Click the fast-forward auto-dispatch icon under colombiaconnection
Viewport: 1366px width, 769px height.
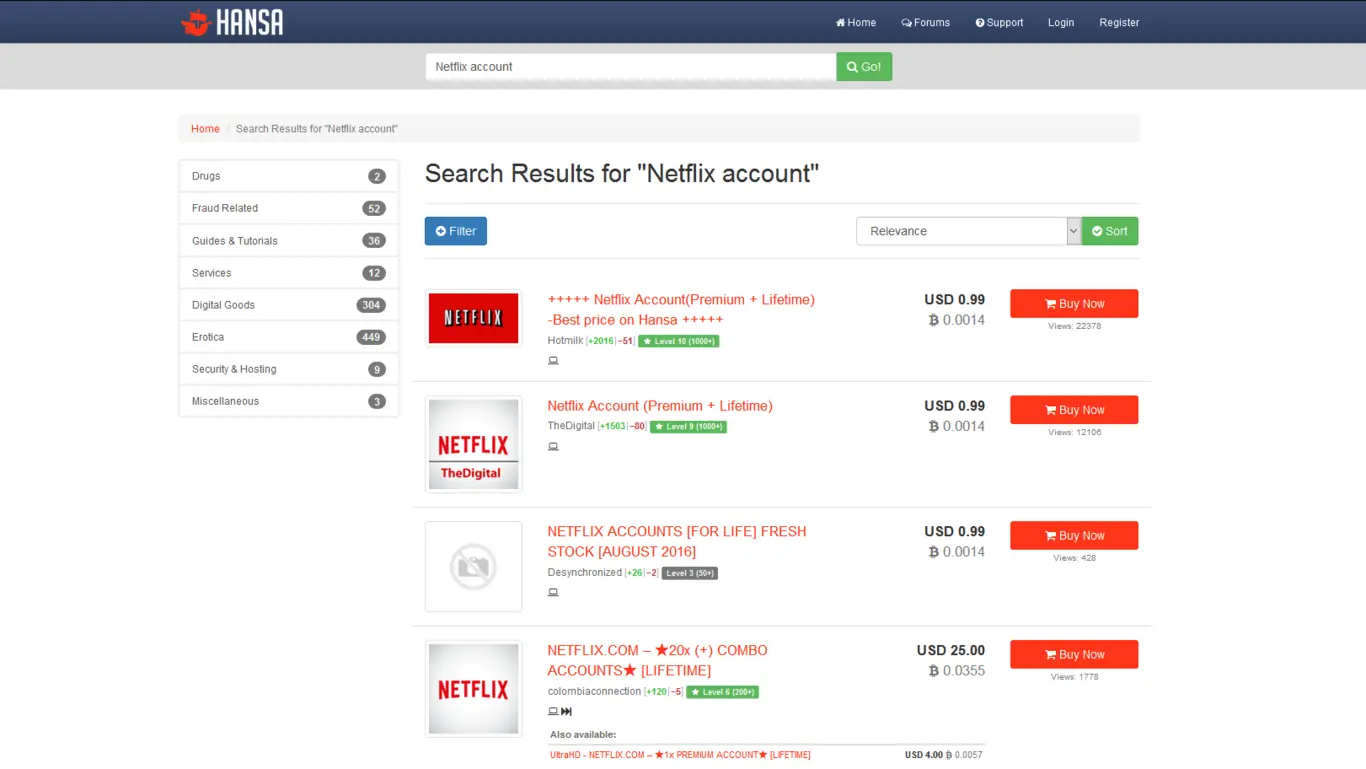click(567, 712)
